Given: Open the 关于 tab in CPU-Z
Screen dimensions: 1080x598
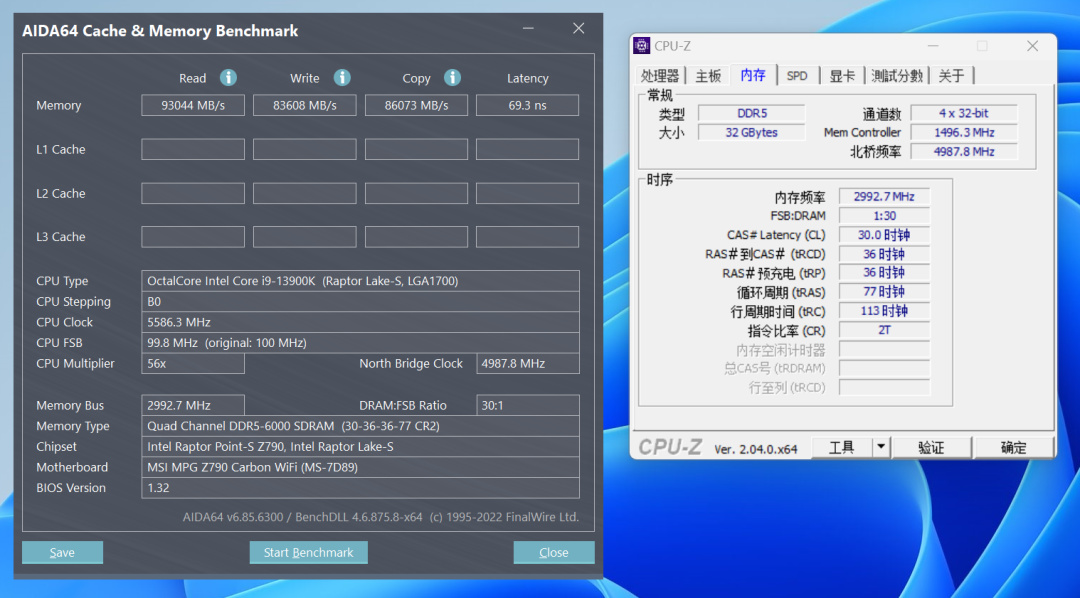Looking at the screenshot, I should click(x=951, y=76).
